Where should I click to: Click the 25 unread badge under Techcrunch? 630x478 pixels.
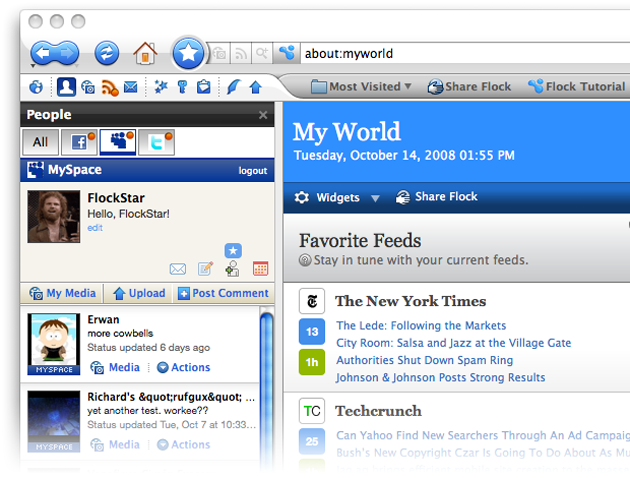(312, 441)
